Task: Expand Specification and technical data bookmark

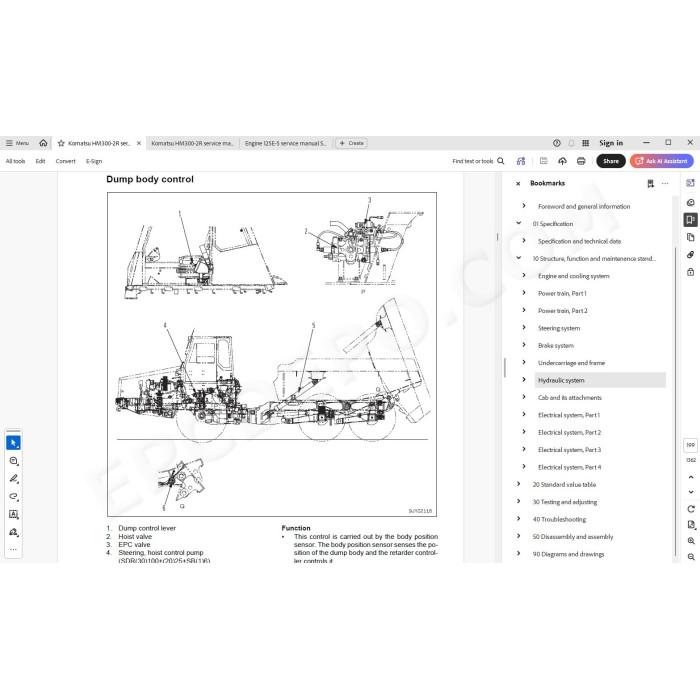Action: click(524, 241)
